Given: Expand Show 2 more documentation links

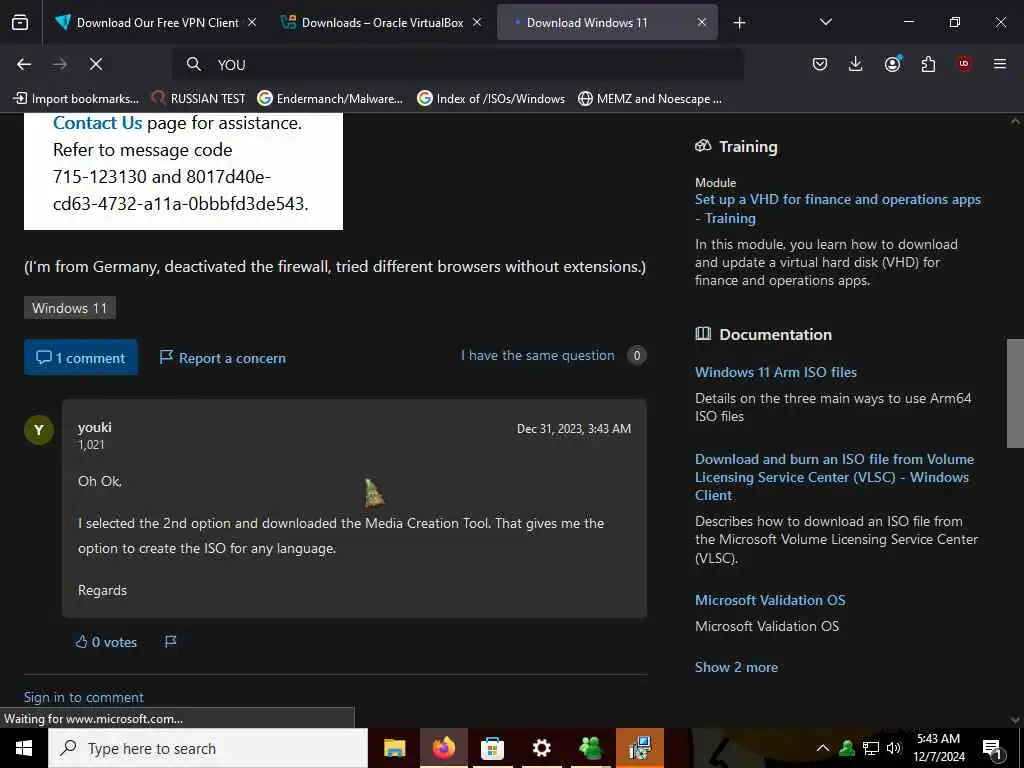Looking at the screenshot, I should tap(736, 667).
